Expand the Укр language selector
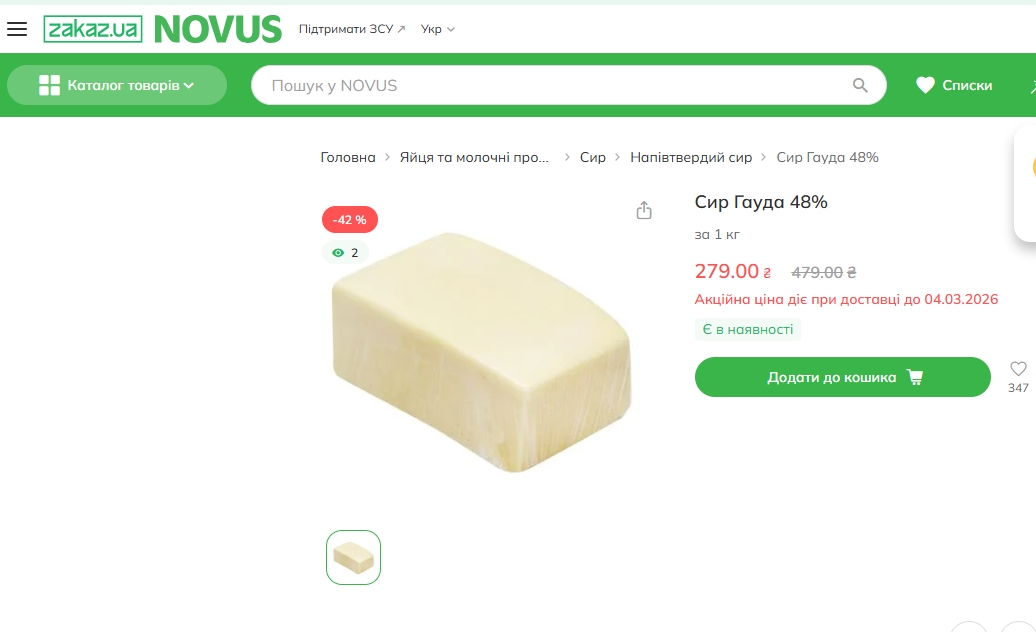This screenshot has height=632, width=1036. click(x=437, y=29)
